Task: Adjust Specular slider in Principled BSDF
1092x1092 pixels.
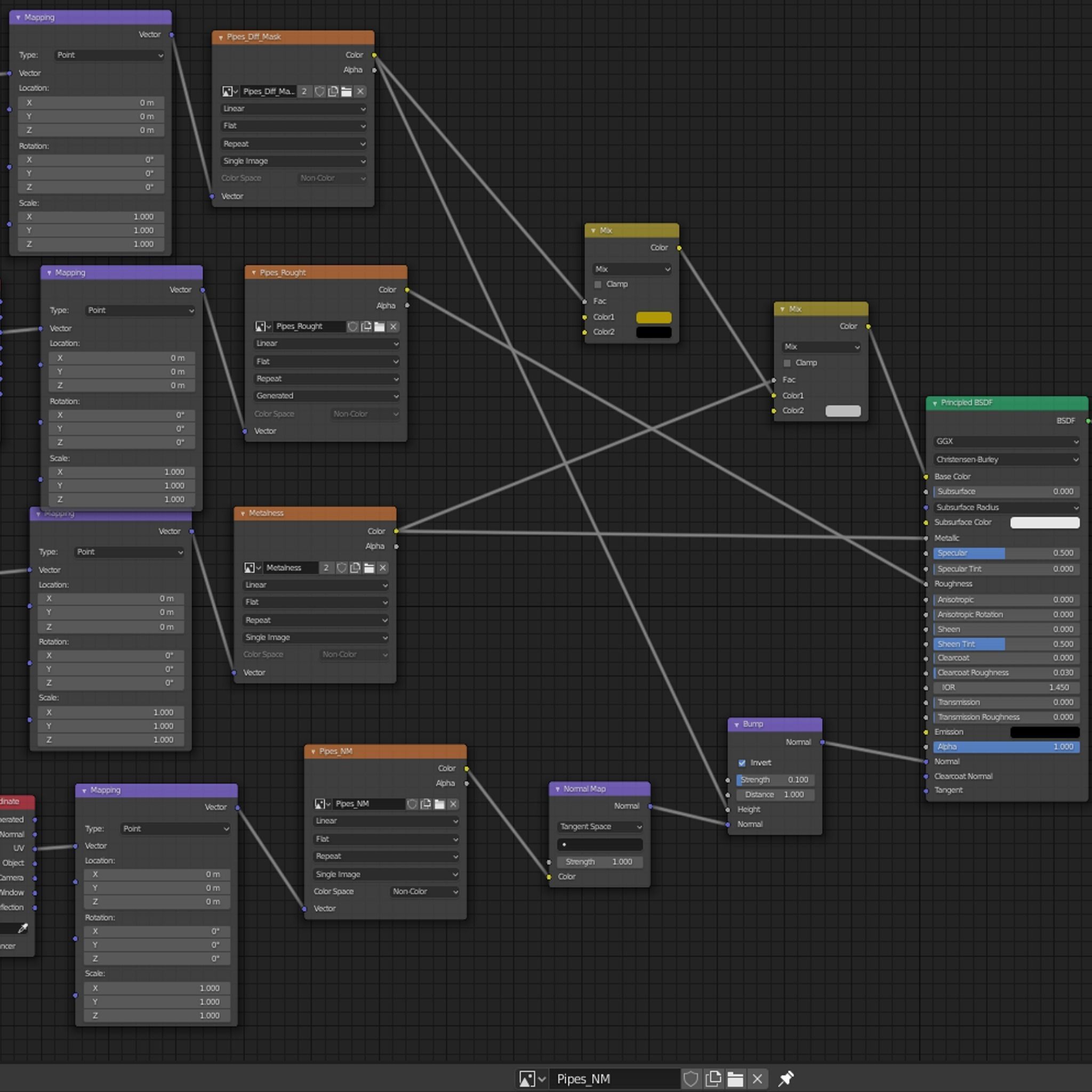Action: click(1007, 553)
